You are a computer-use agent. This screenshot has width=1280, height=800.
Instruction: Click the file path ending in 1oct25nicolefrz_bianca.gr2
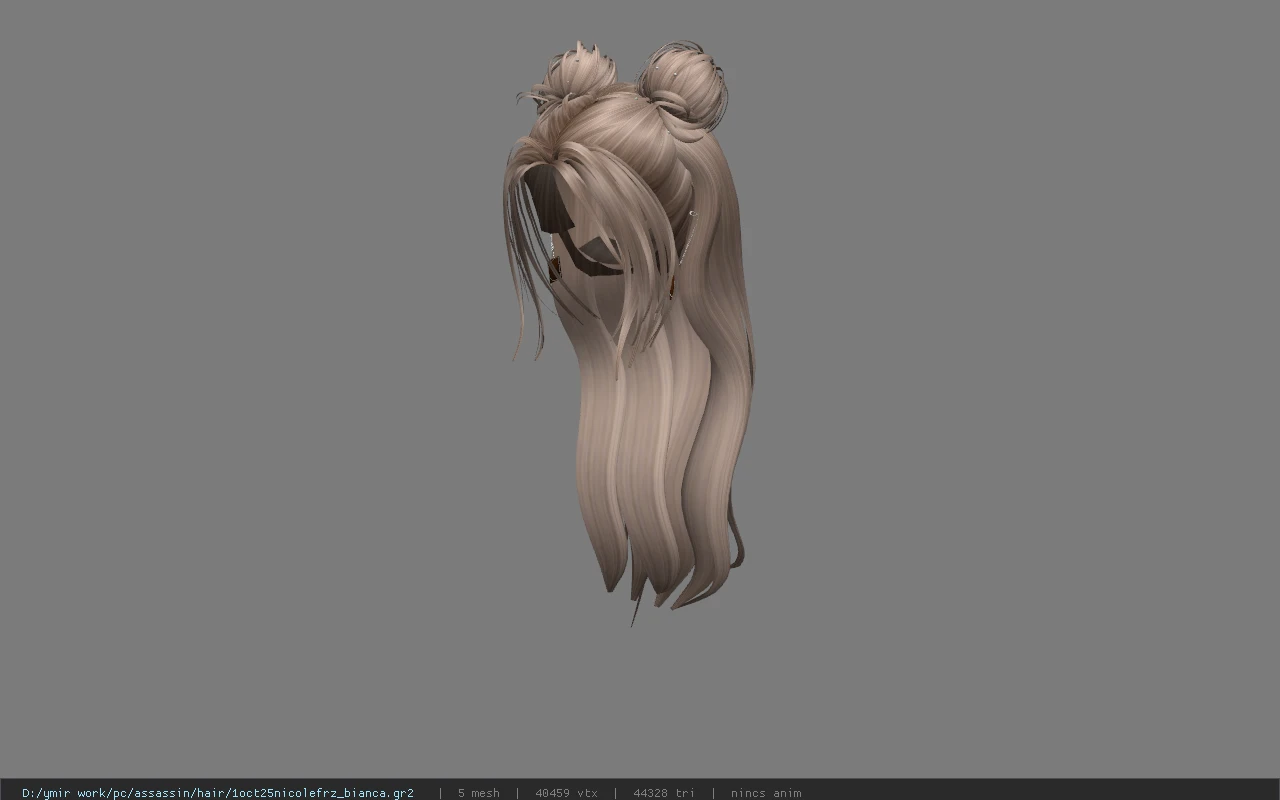click(x=218, y=793)
